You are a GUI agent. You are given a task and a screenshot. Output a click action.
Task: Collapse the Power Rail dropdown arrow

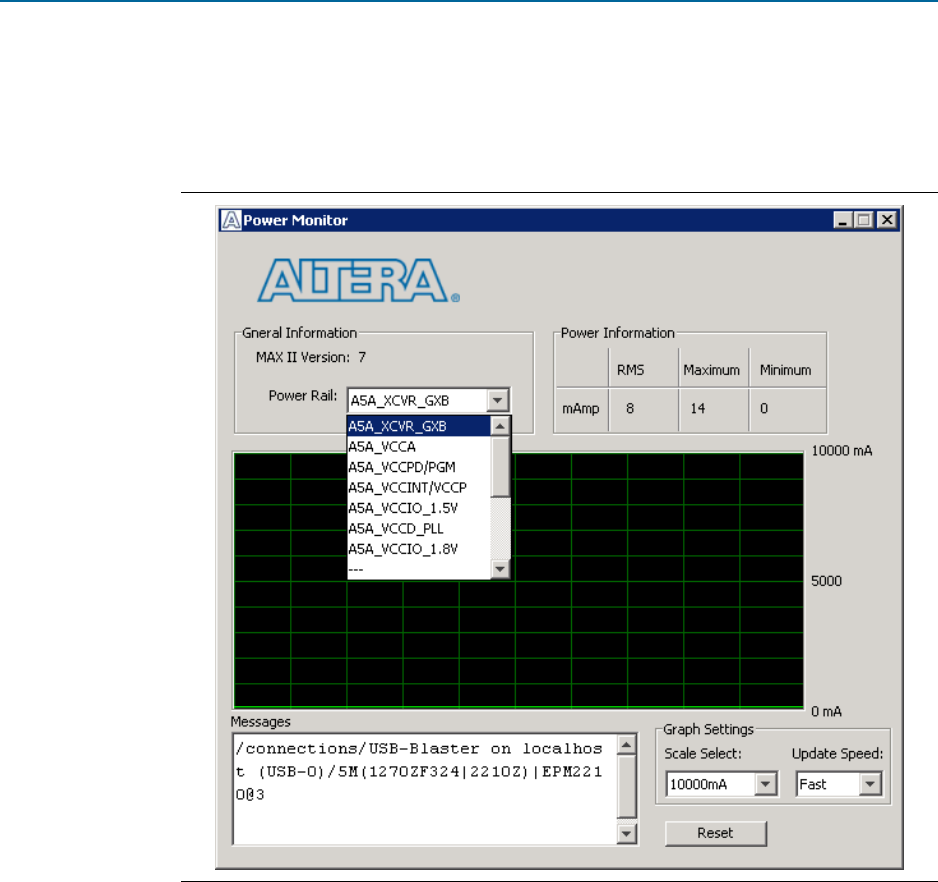[498, 401]
